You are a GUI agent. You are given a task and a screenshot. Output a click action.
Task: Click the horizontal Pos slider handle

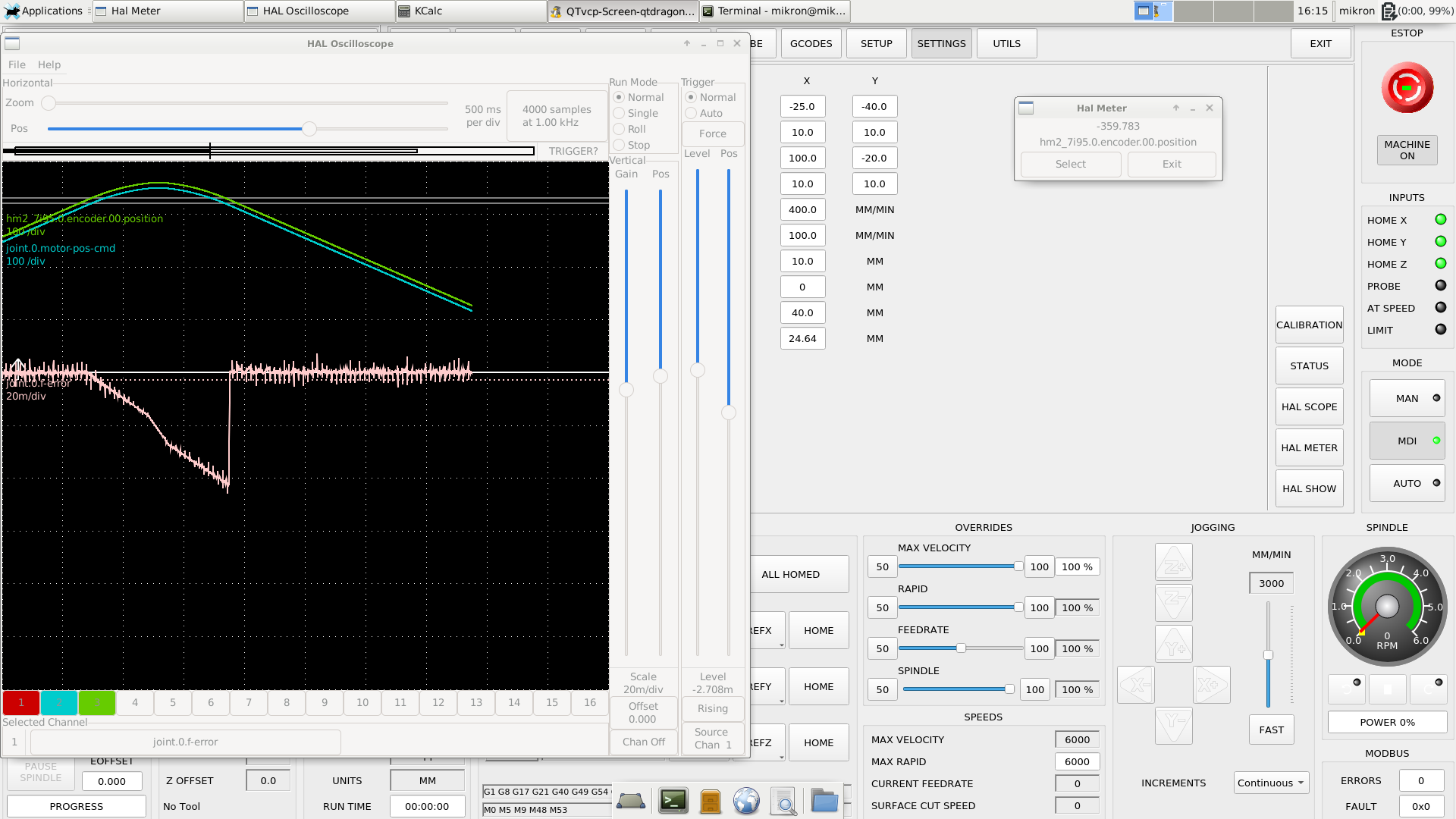click(x=309, y=129)
